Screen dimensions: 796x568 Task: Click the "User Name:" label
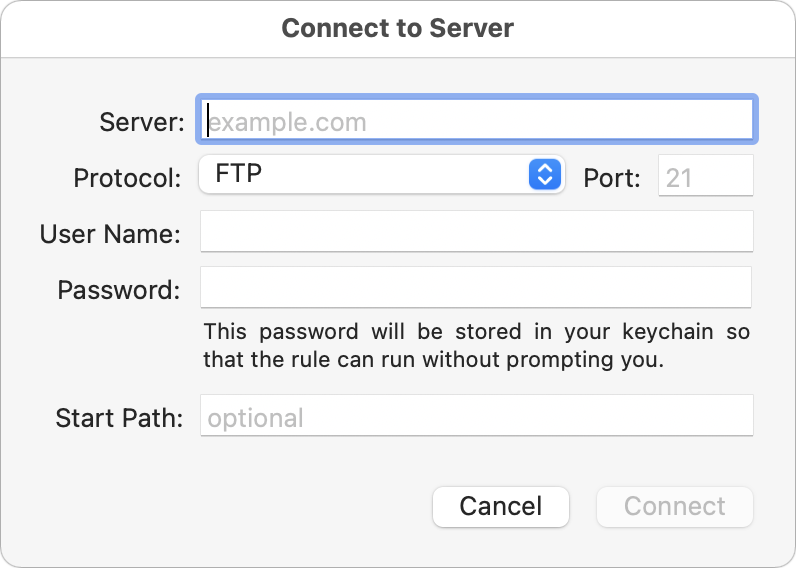[110, 234]
